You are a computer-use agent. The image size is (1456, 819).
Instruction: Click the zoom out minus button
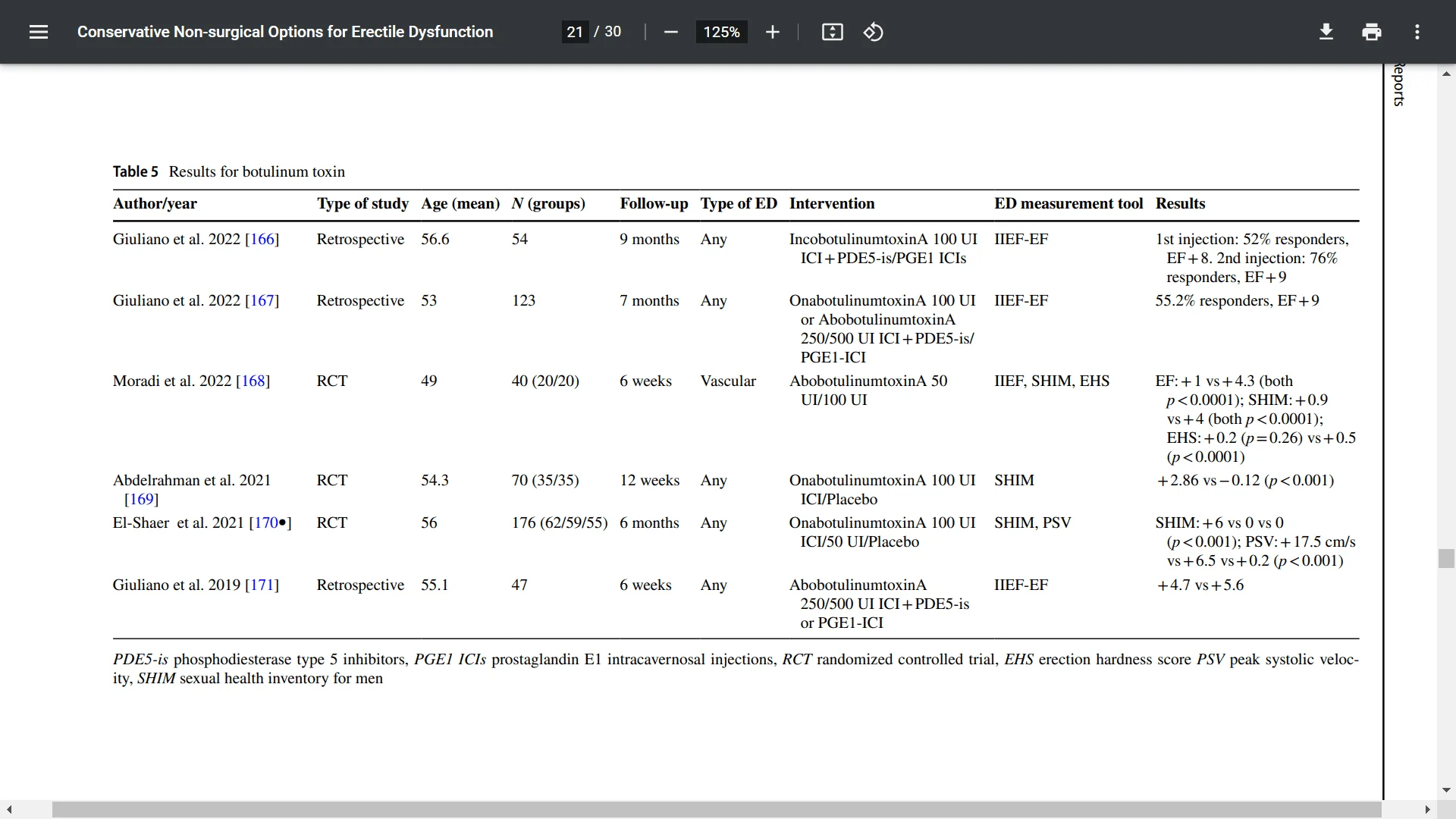[670, 32]
